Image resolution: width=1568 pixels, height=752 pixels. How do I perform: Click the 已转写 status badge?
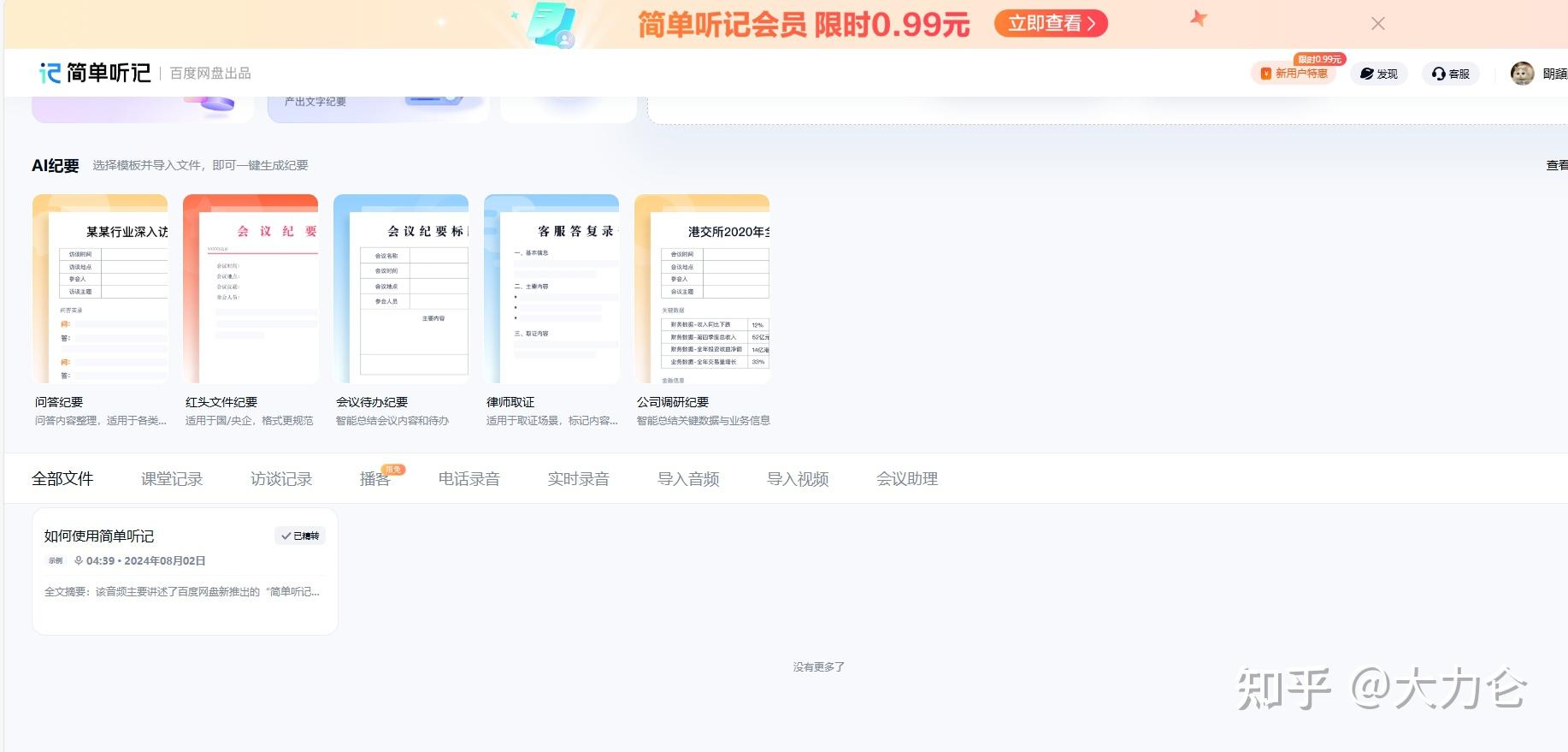(x=300, y=536)
